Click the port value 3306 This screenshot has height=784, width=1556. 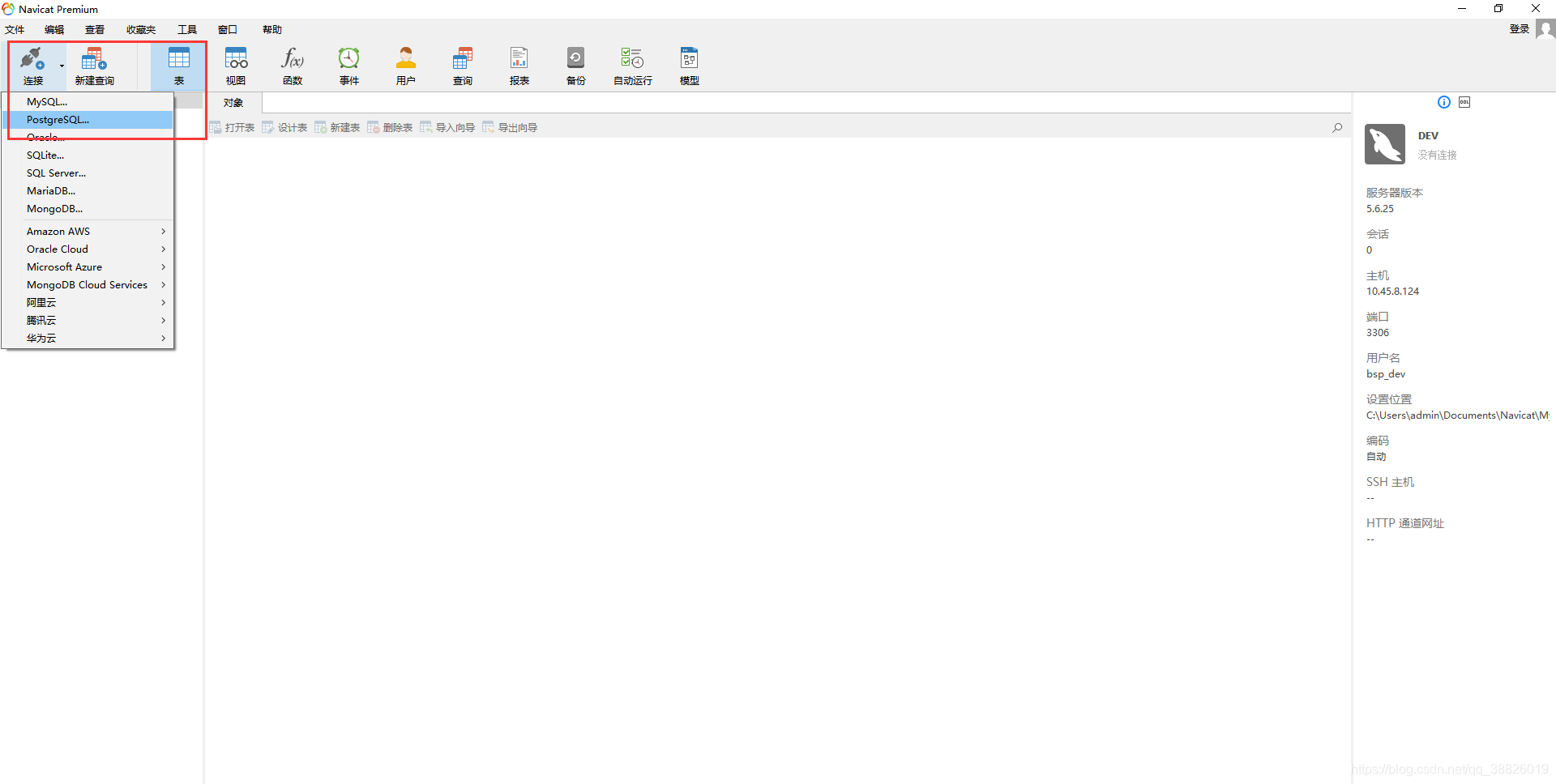[x=1378, y=333]
